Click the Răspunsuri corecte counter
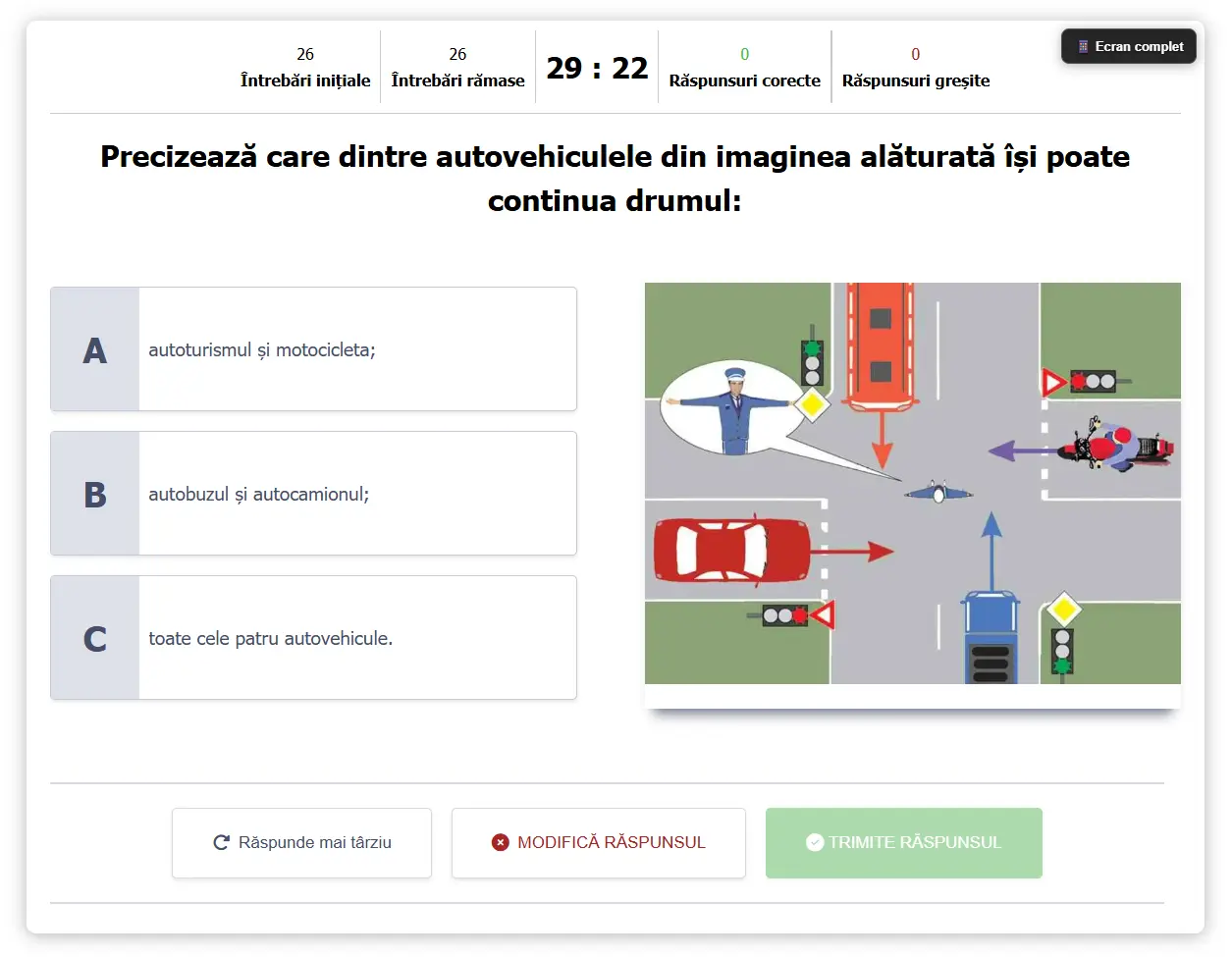Image resolution: width=1232 pixels, height=957 pixels. coord(745,68)
